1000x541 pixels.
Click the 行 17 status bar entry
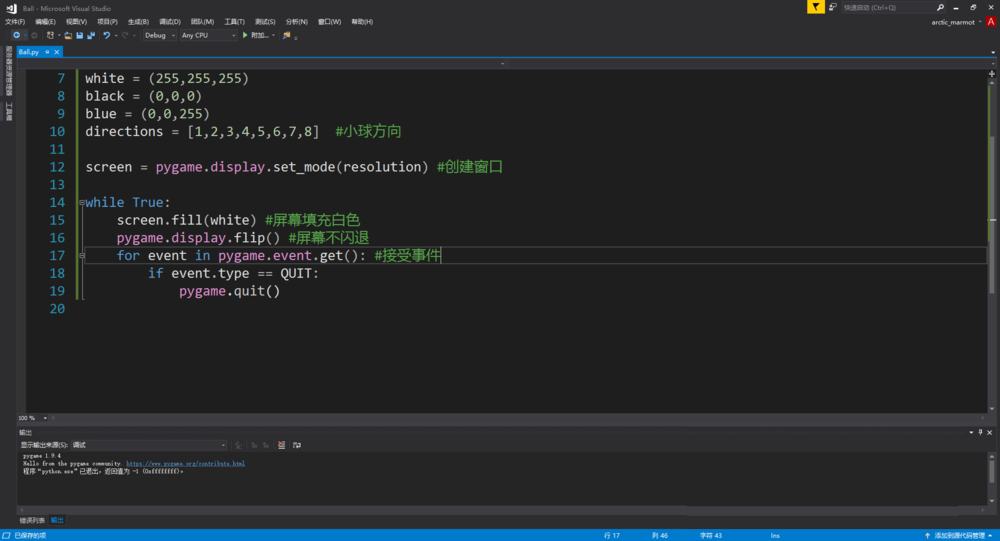point(612,536)
